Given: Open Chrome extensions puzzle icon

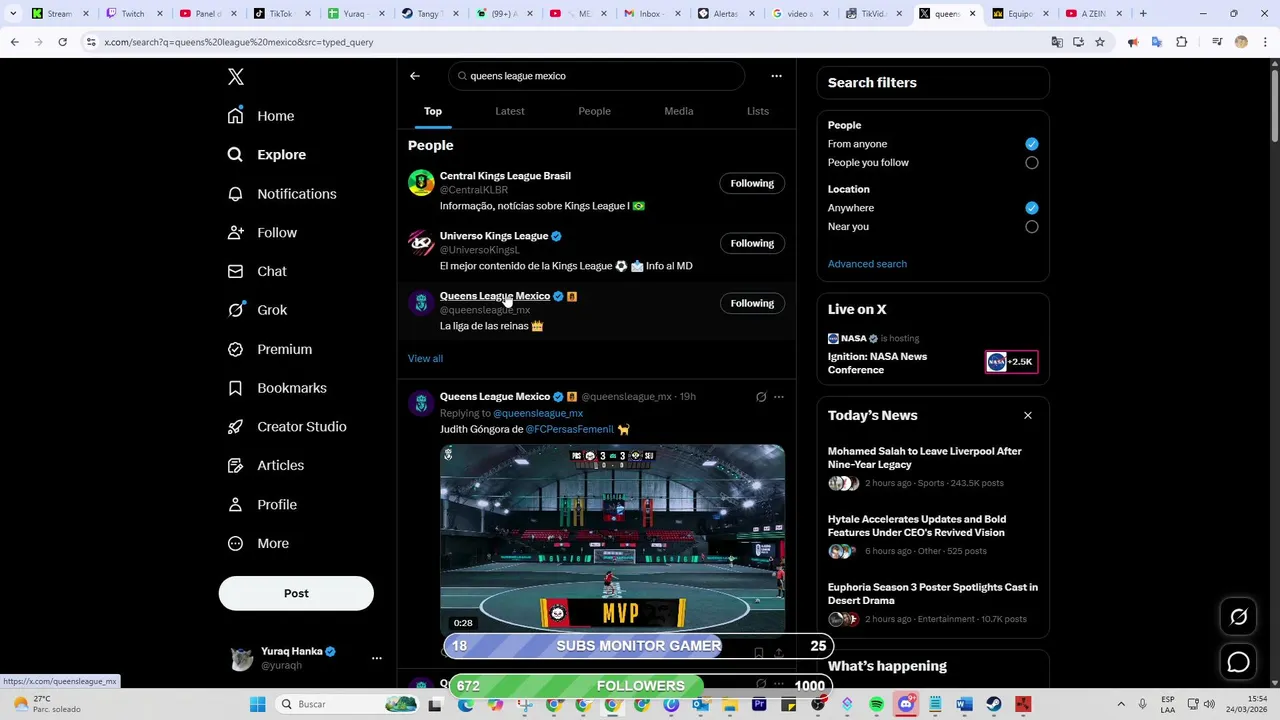Looking at the screenshot, I should 1182,42.
